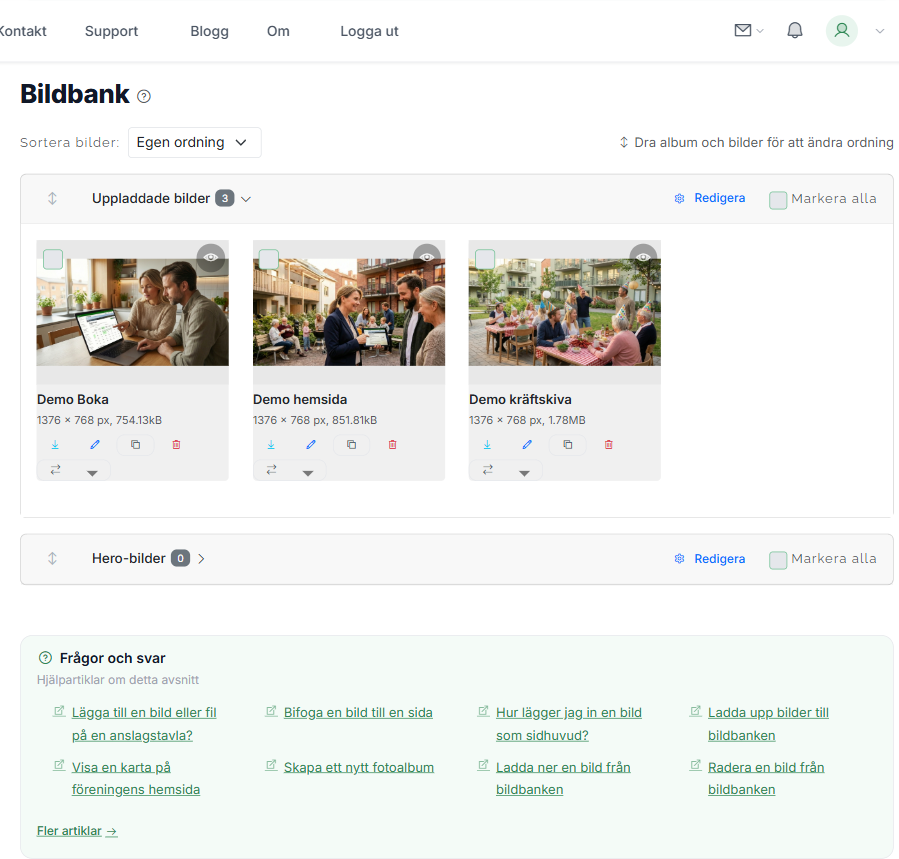This screenshot has height=859, width=899.
Task: Edit the Demo hemsida image with the pencil icon
Action: tap(310, 444)
